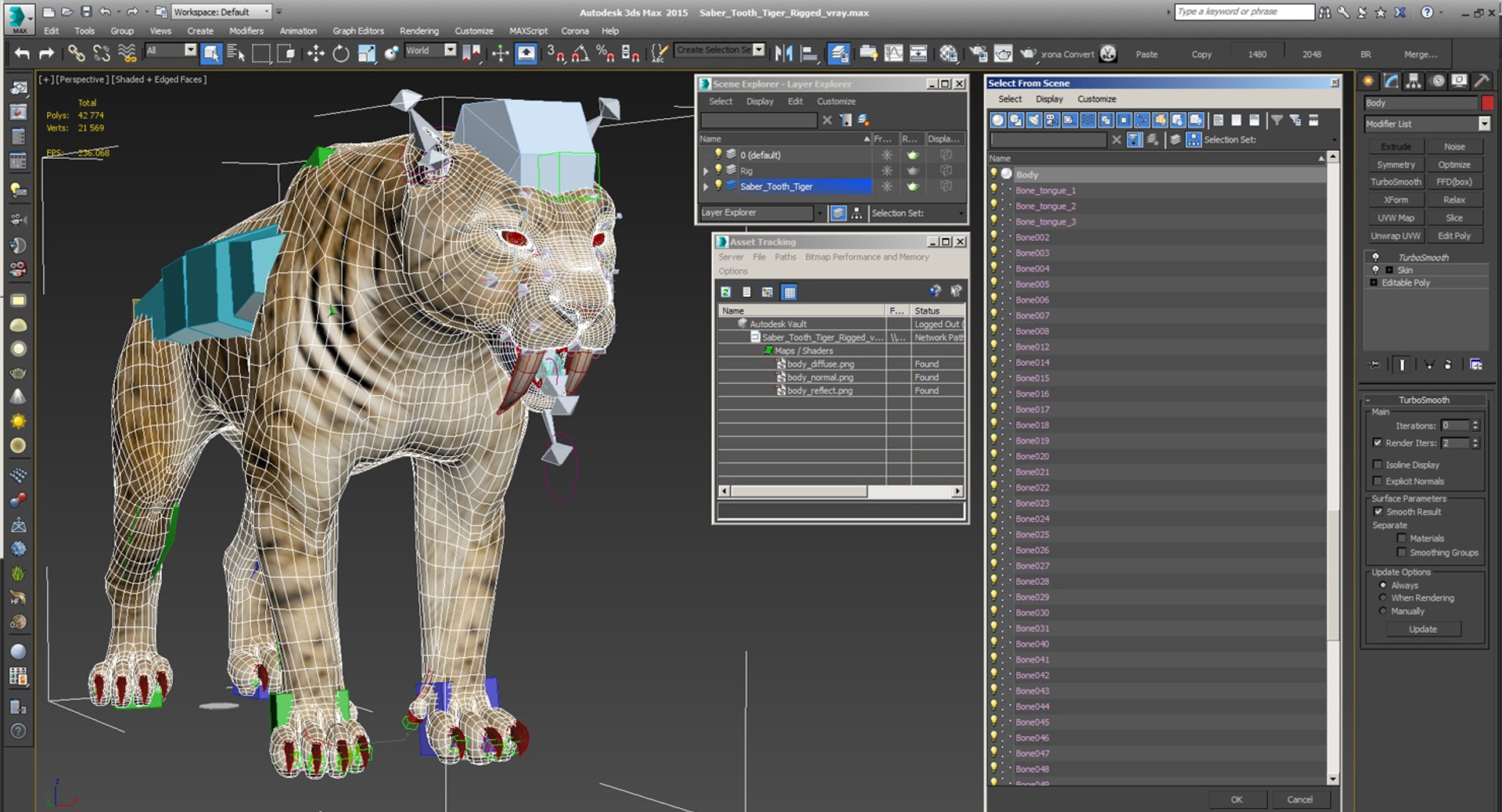Open the Create command panel tab

(1368, 81)
